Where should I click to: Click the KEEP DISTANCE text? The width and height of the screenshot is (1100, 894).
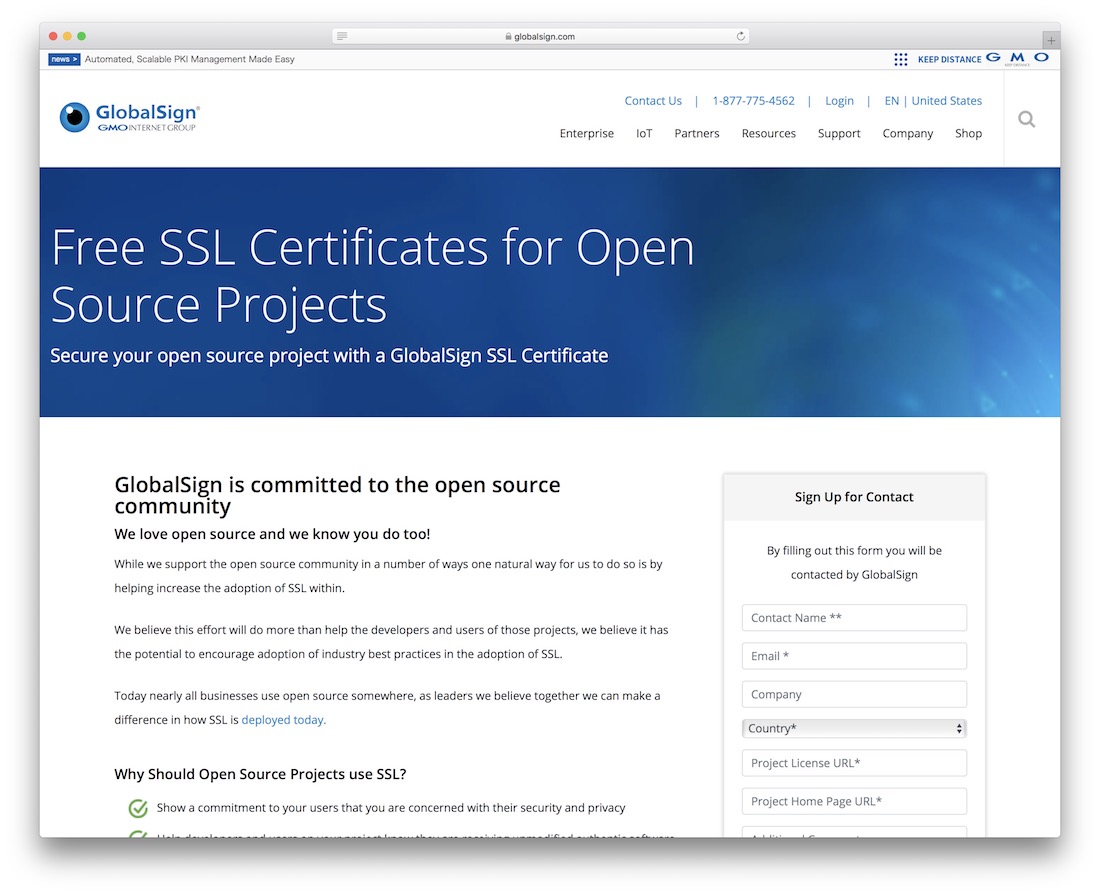pos(949,60)
